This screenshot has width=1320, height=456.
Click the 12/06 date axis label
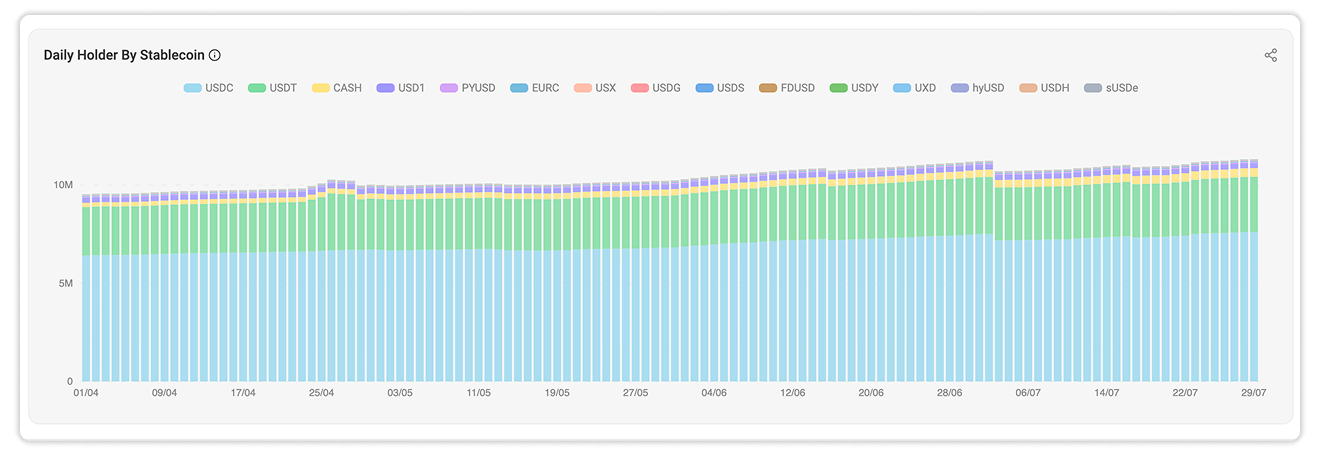click(793, 393)
